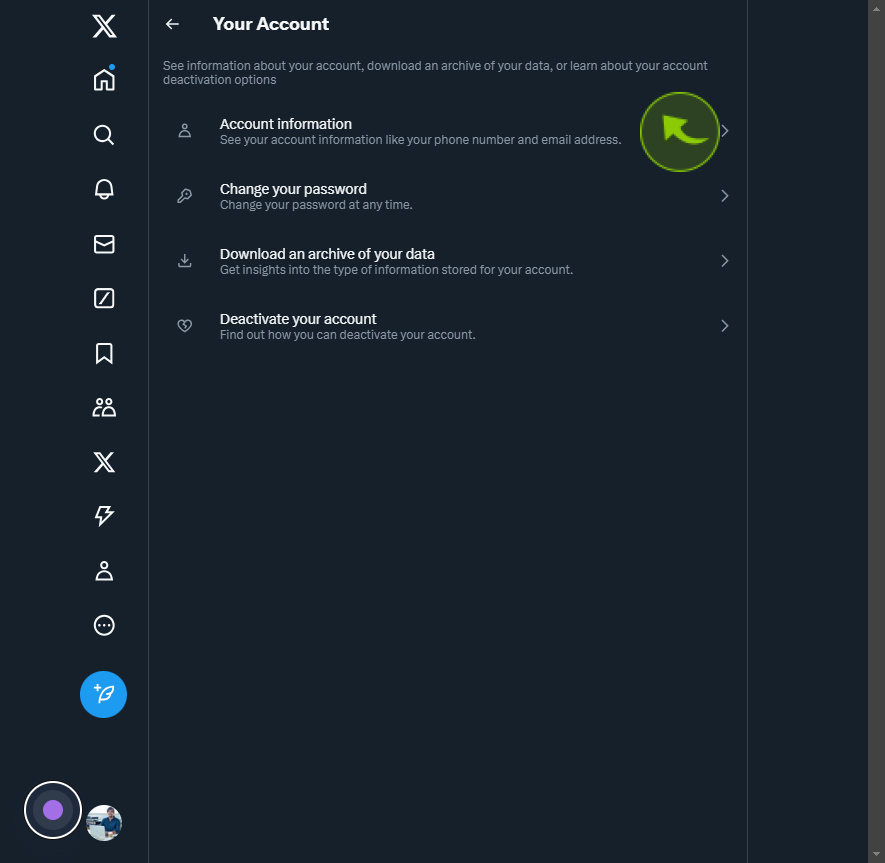The height and width of the screenshot is (863, 885).
Task: Open the Communities people icon
Action: (x=104, y=408)
